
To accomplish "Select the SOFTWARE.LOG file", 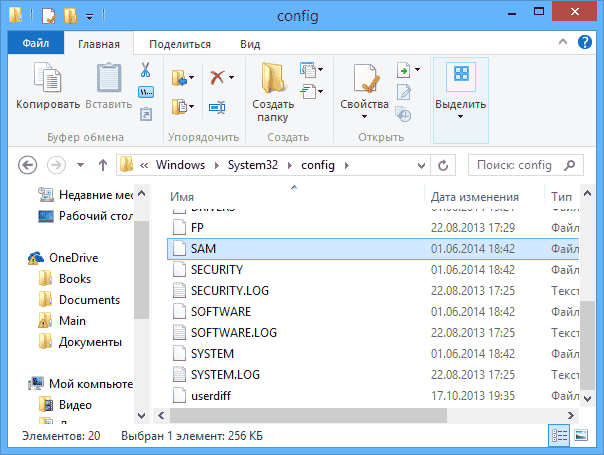I will click(373, 332).
